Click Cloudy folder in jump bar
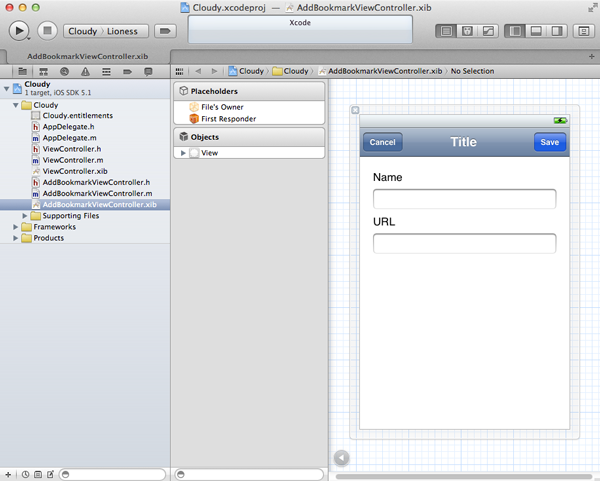Screen dimensions: 600x481 click(x=291, y=71)
